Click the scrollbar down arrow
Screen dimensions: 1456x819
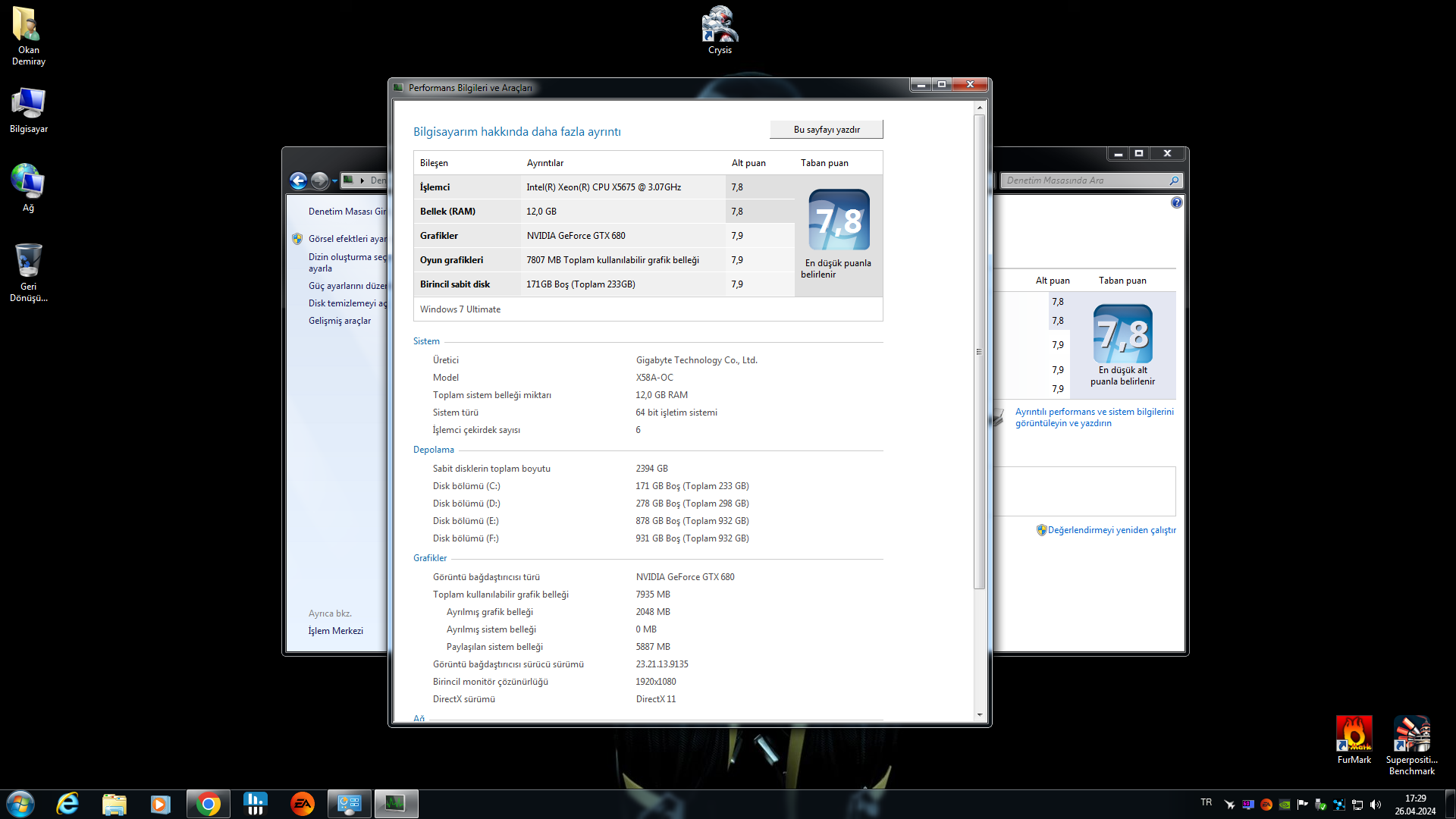click(979, 714)
